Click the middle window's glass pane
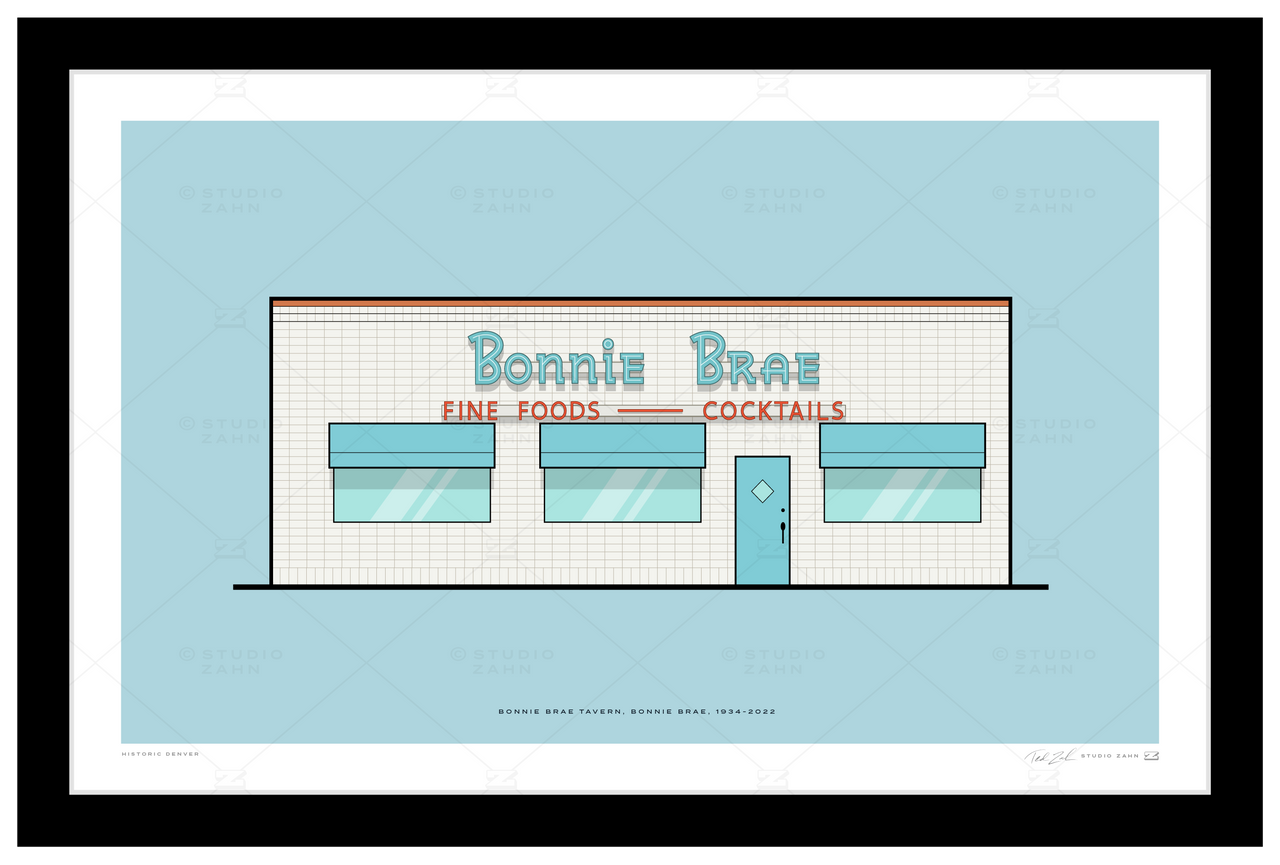This screenshot has height=865, width=1280. click(622, 495)
